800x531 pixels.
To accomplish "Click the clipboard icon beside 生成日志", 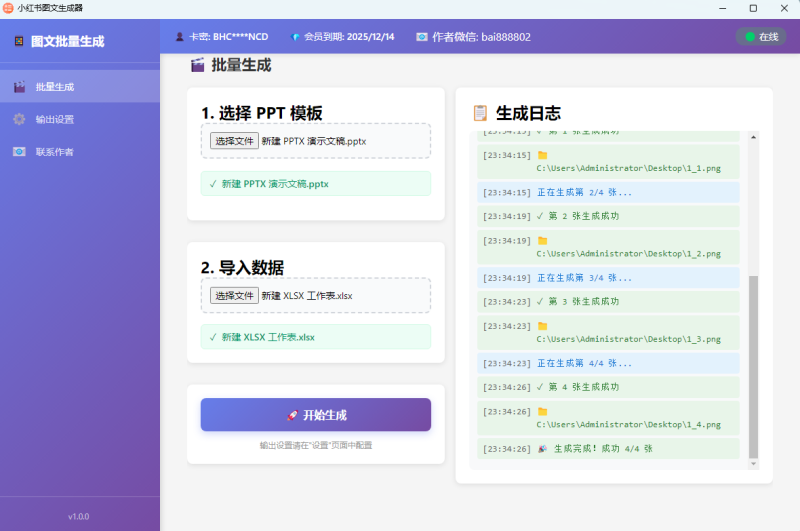I will pos(481,113).
